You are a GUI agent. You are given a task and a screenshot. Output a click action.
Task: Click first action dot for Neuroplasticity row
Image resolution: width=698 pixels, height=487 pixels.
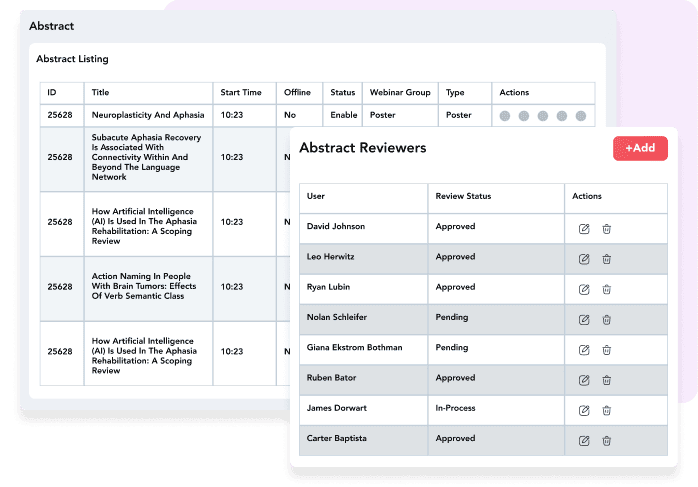[x=505, y=116]
